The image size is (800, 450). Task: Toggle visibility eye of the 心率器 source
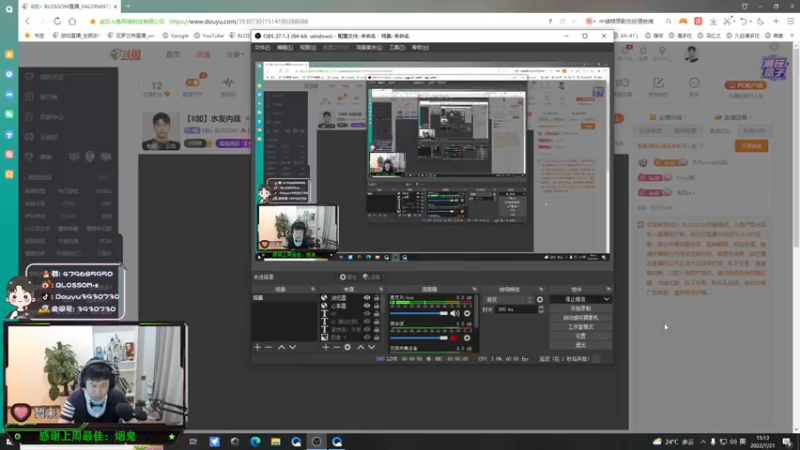(367, 306)
